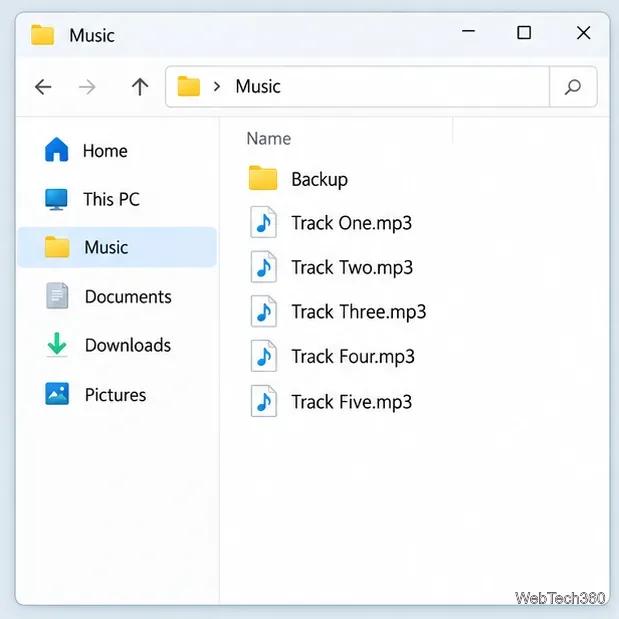
Task: Sort by the Name column header
Action: pyautogui.click(x=268, y=139)
